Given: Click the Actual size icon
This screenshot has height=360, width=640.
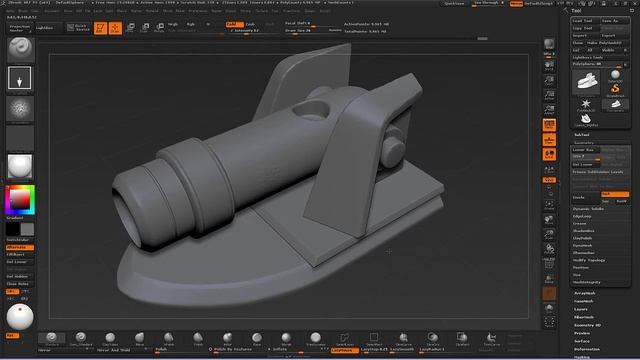Looking at the screenshot, I should (549, 95).
